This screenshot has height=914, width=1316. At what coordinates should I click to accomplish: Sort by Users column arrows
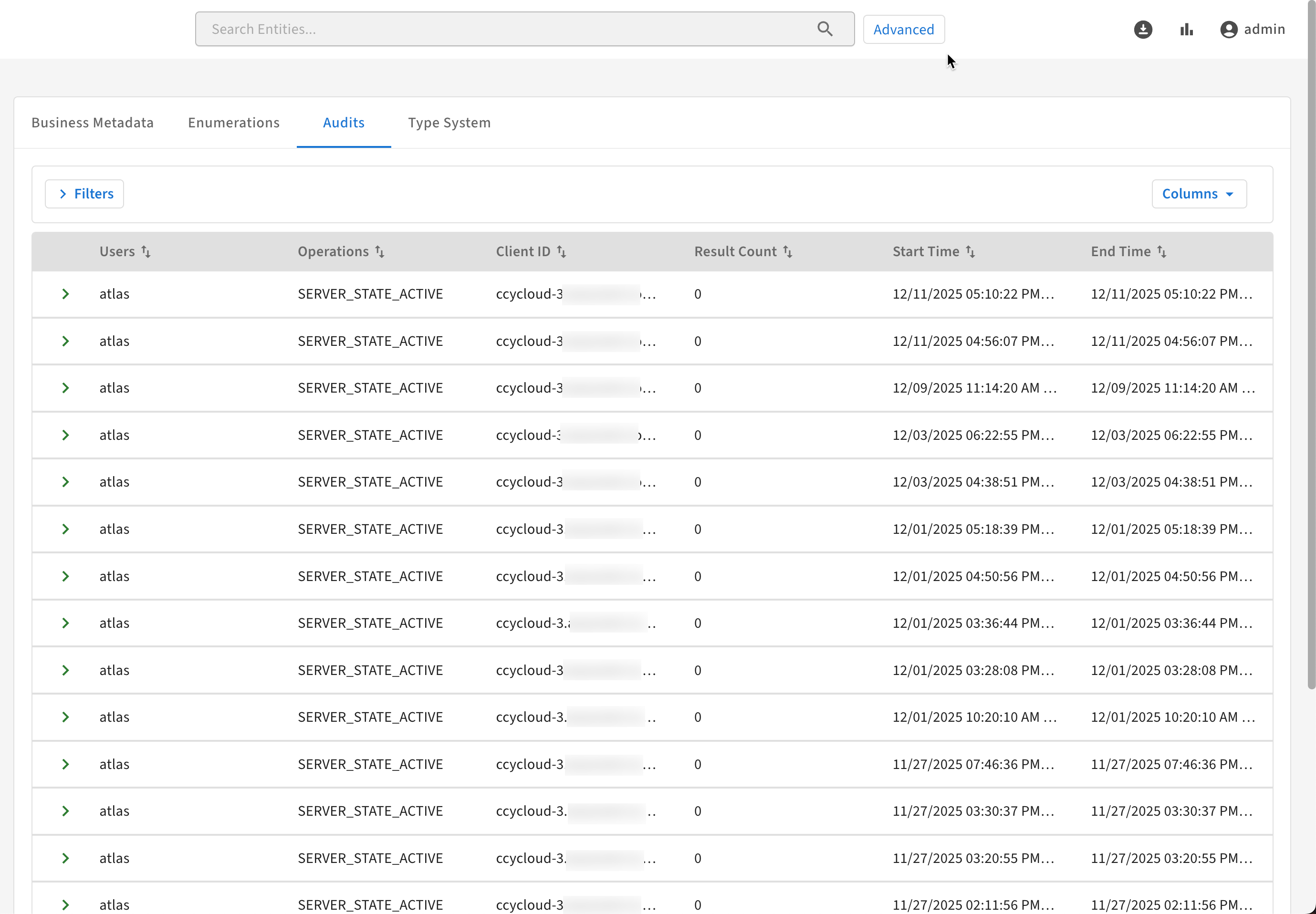point(146,251)
